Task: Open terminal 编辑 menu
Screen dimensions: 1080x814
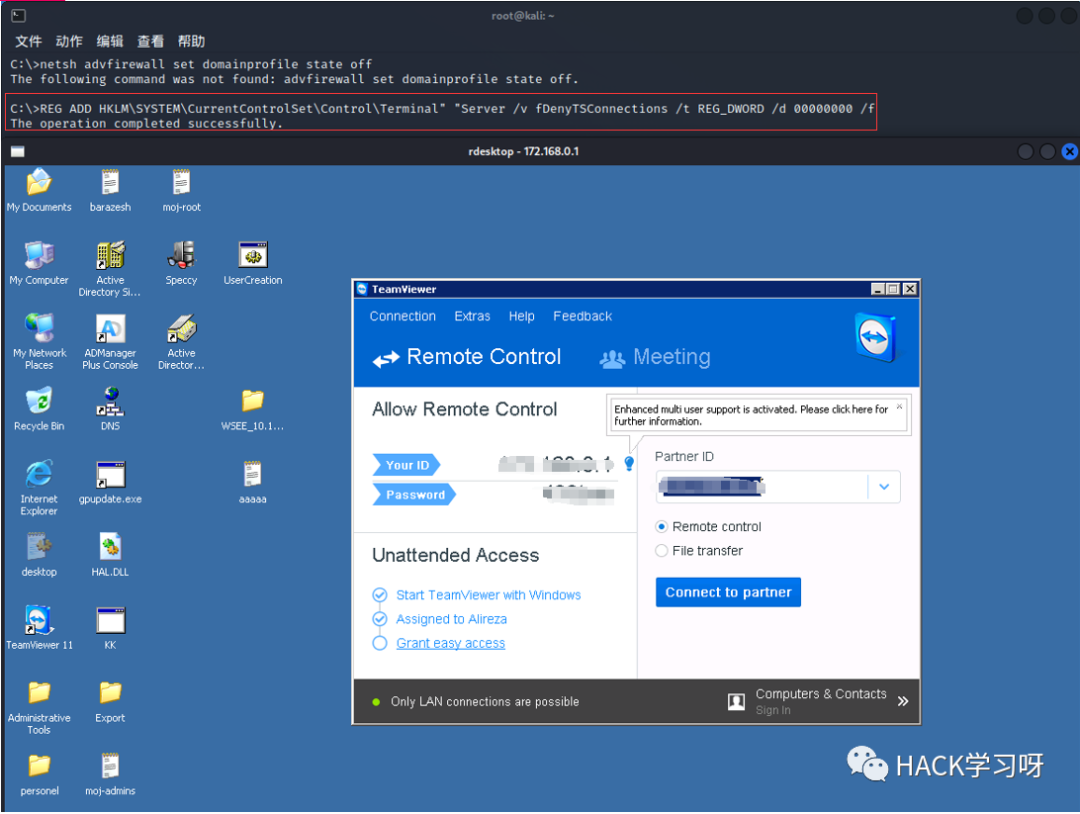Action: click(x=110, y=41)
